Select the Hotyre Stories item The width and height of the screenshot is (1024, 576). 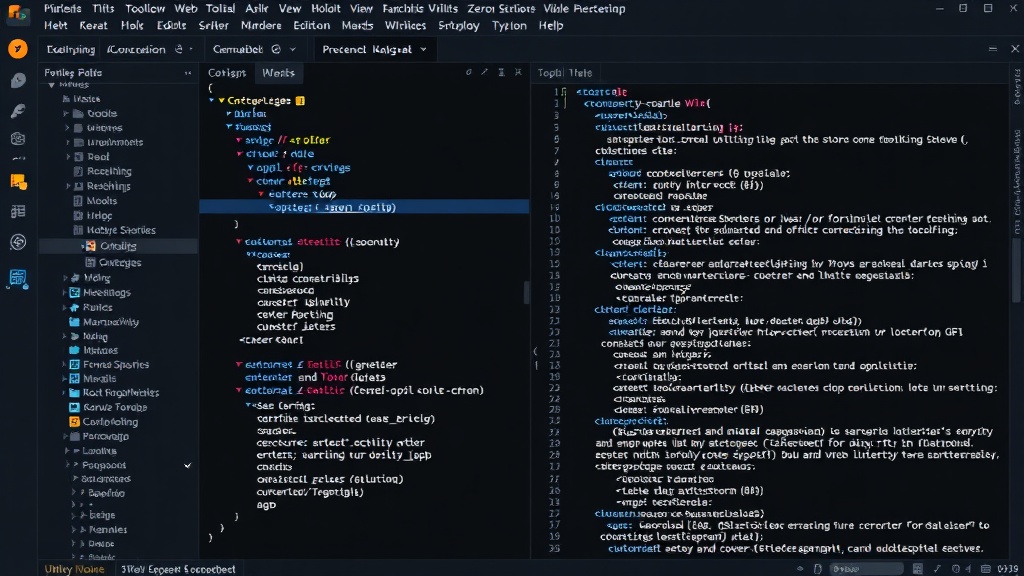click(121, 230)
